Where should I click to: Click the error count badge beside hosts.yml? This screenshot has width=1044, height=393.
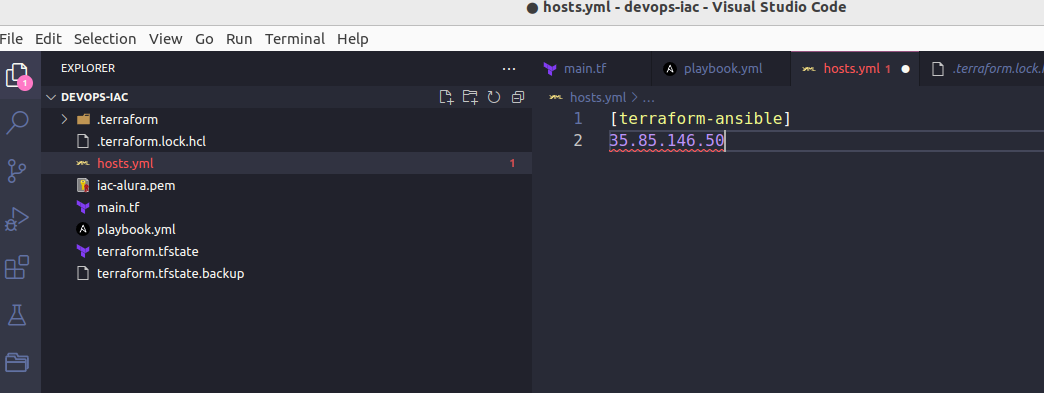pos(512,164)
